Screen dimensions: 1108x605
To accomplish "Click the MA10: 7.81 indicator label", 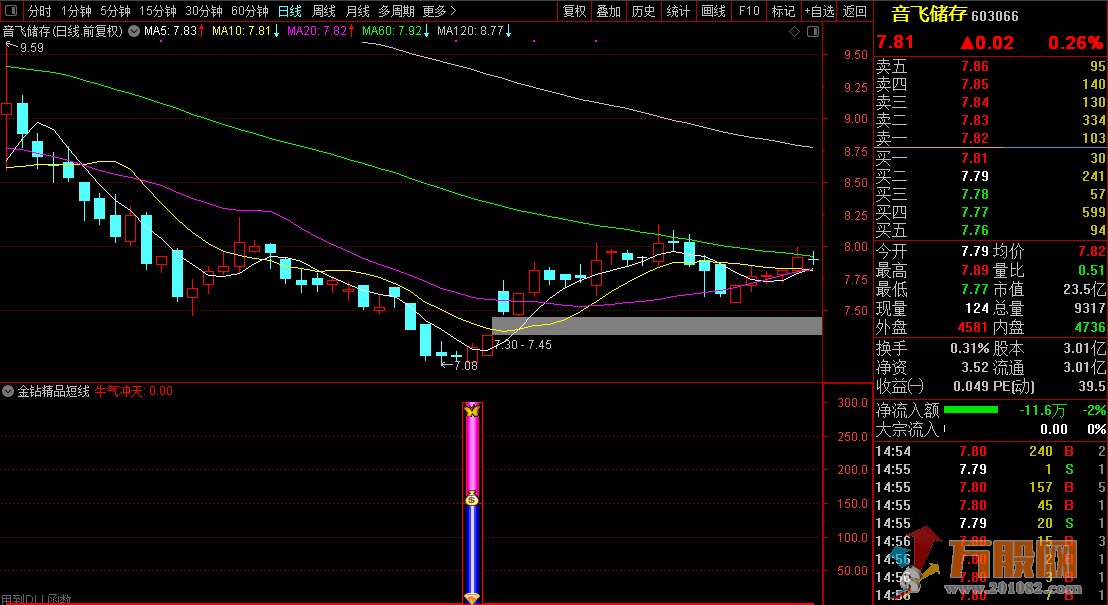I will [x=246, y=31].
